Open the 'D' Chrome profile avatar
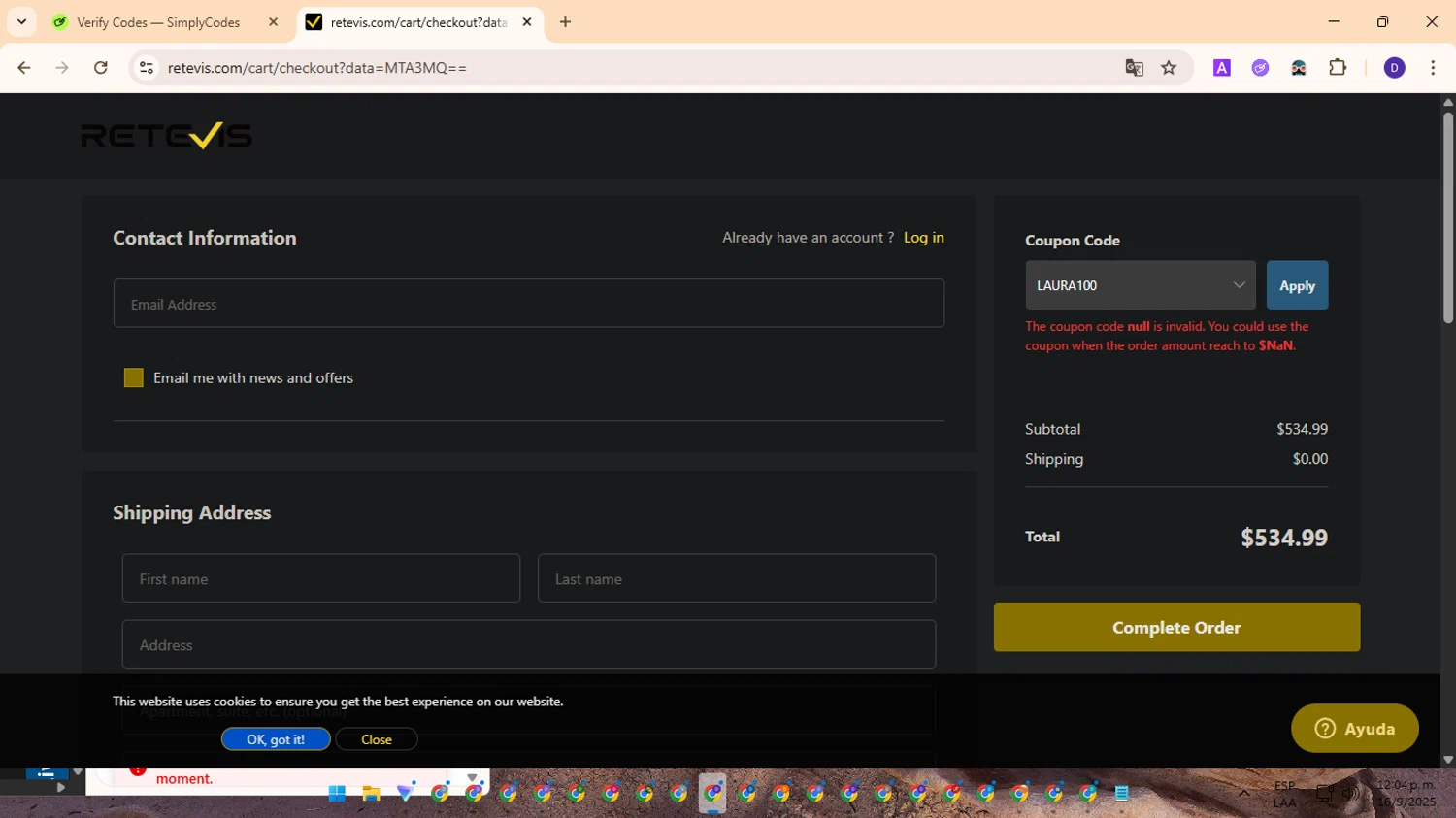This screenshot has height=818, width=1456. pyautogui.click(x=1394, y=68)
